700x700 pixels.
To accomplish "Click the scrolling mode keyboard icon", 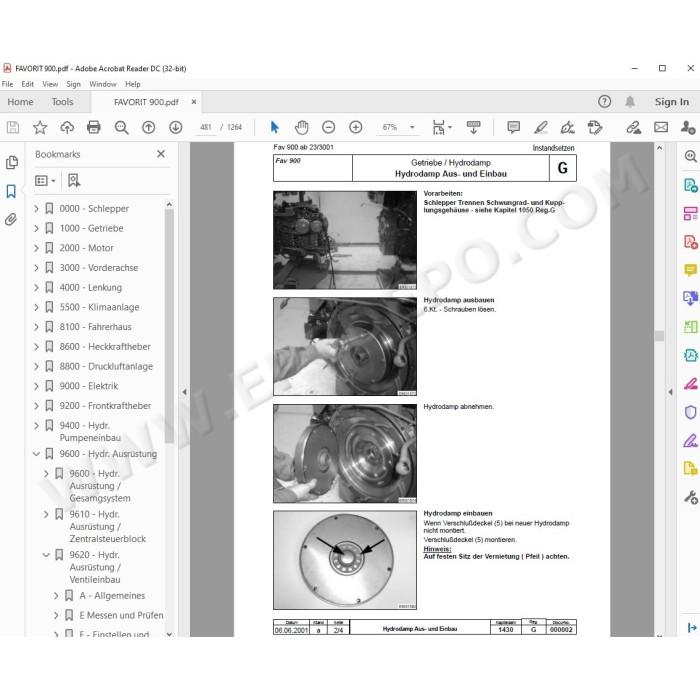I will [473, 127].
